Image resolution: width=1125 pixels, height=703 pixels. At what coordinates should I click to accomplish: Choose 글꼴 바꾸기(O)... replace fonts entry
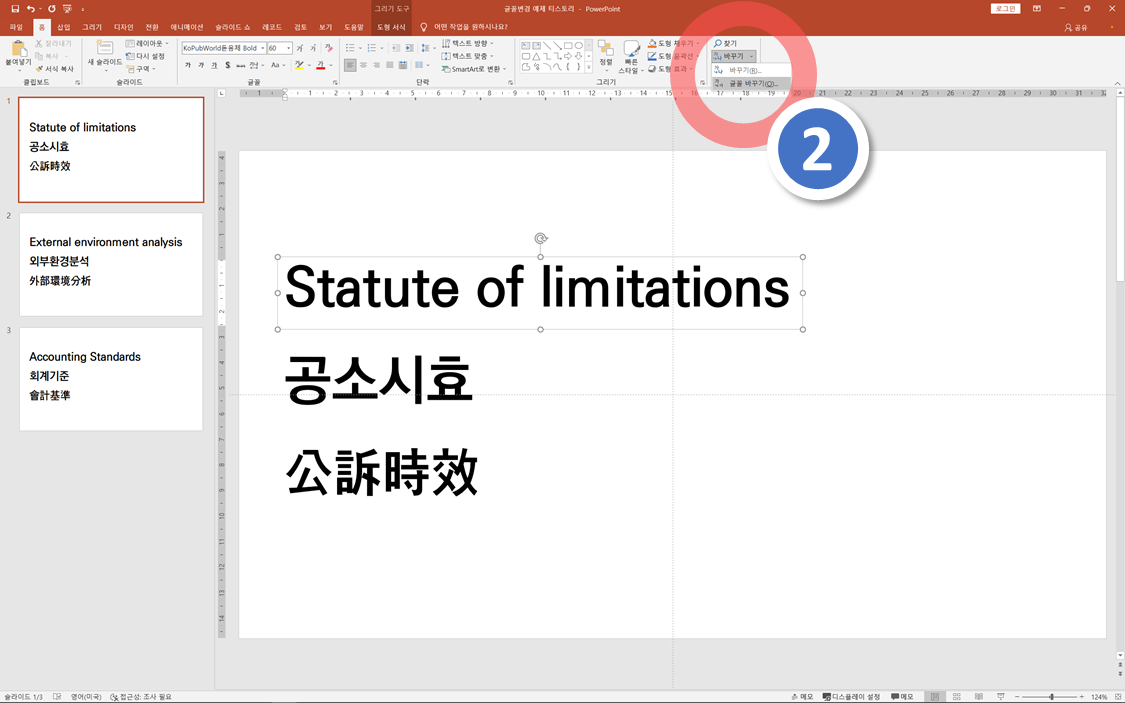pyautogui.click(x=750, y=83)
